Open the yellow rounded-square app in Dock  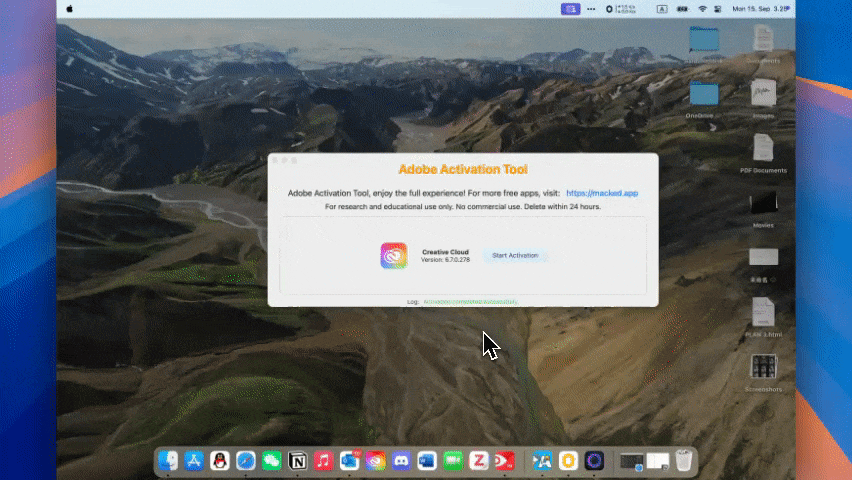point(568,461)
